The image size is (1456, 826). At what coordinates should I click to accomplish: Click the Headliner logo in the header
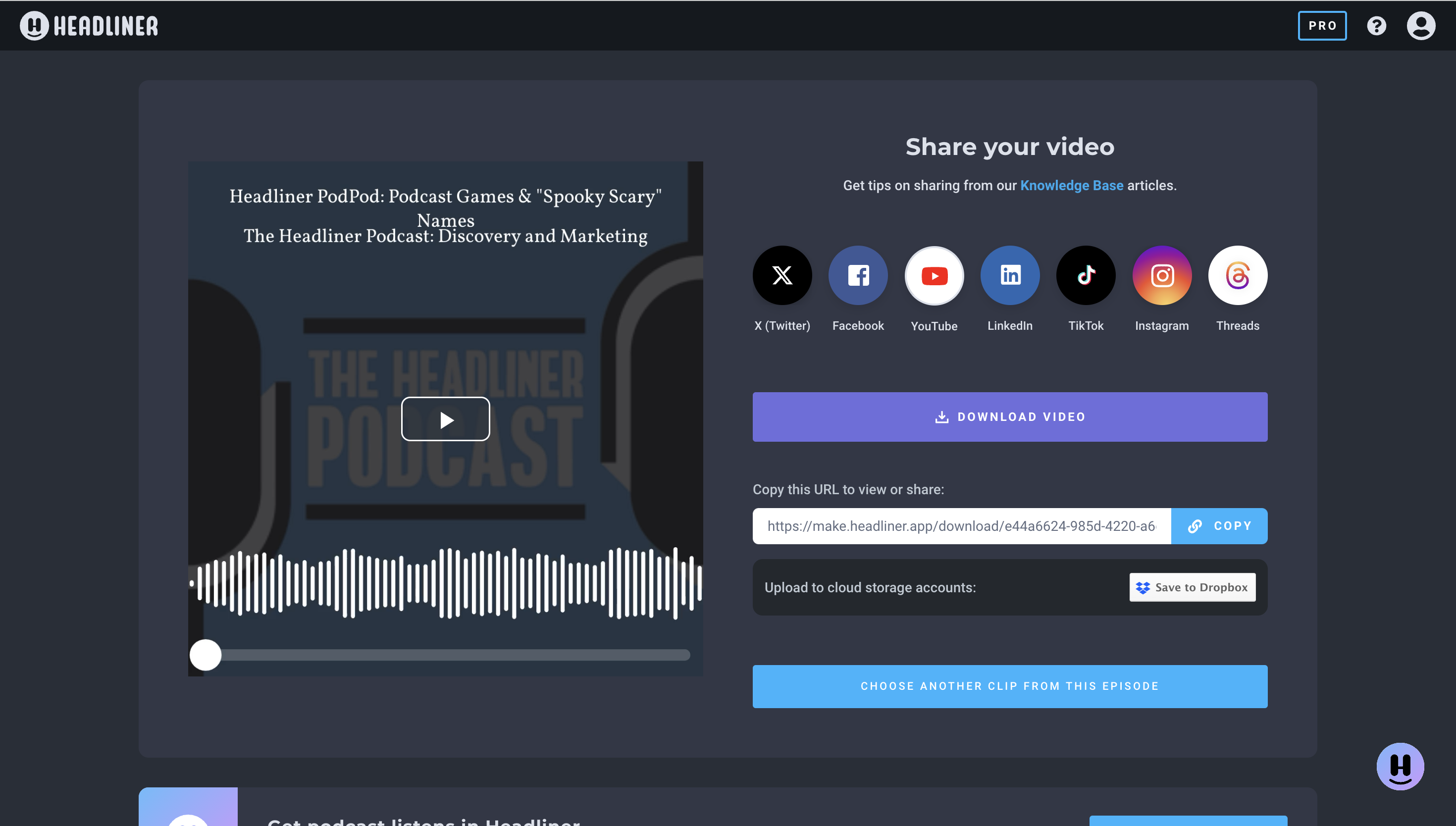click(89, 26)
